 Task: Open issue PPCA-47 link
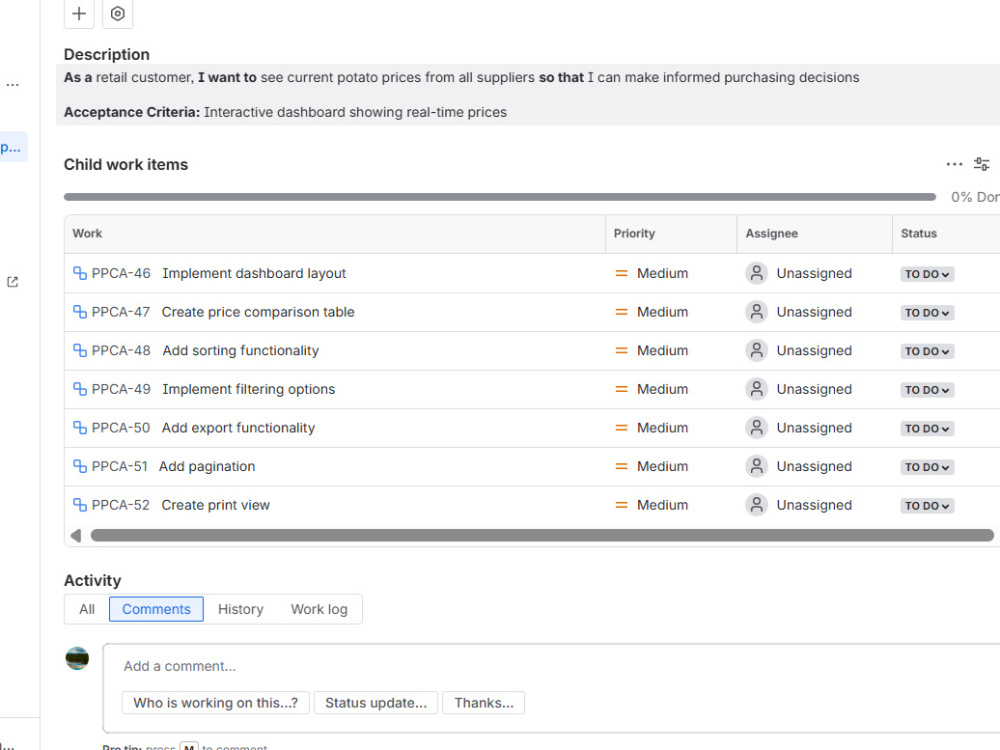(121, 312)
